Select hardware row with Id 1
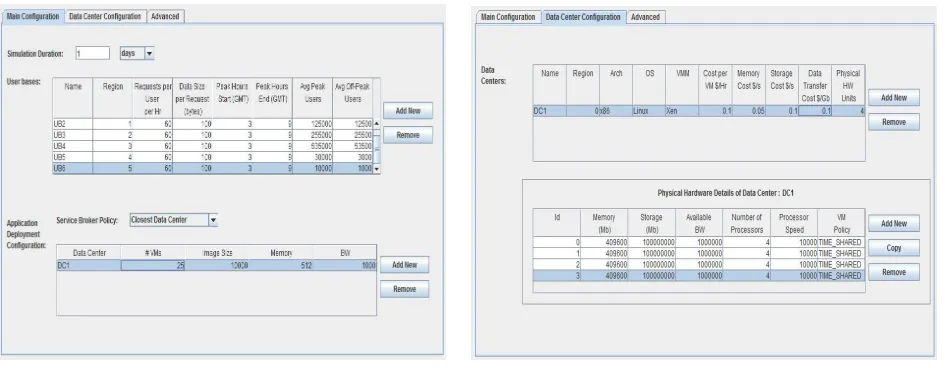946x368 pixels. (x=699, y=253)
